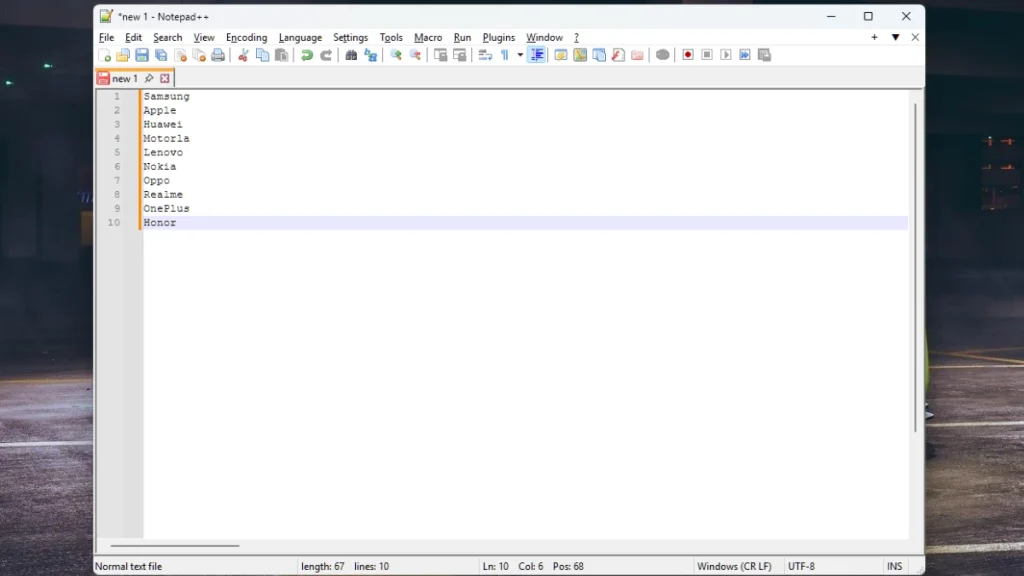Open the Plugins menu
This screenshot has height=576, width=1024.
[x=499, y=37]
